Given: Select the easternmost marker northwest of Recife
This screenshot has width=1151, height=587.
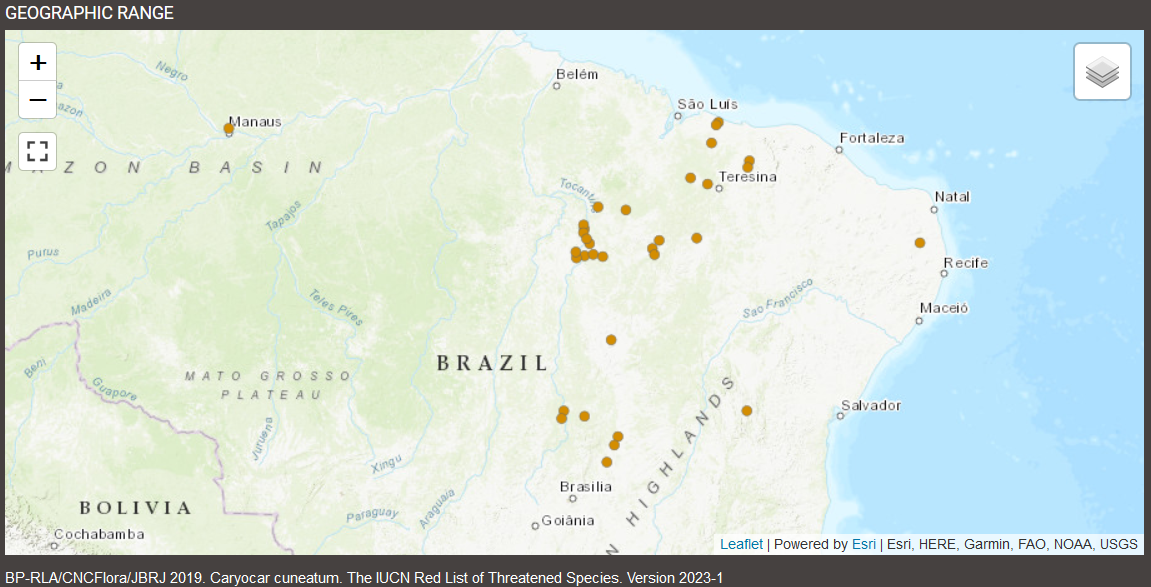Looking at the screenshot, I should click(920, 243).
